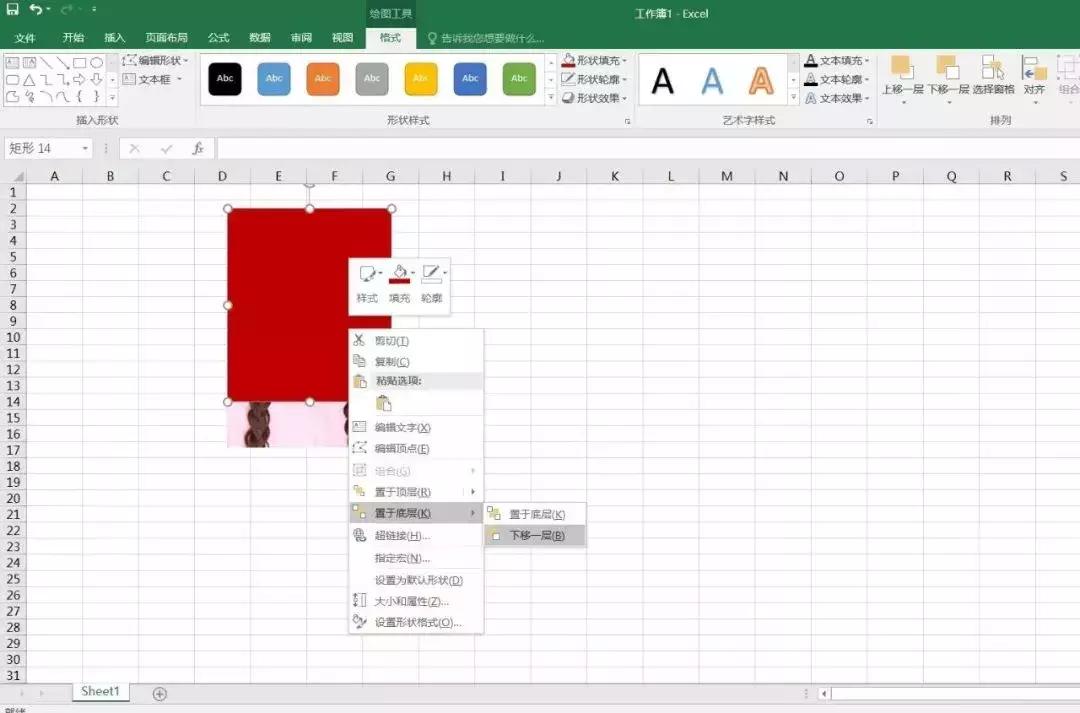The image size is (1080, 713).
Task: Expand the name box dropdown arrow
Action: coord(85,149)
